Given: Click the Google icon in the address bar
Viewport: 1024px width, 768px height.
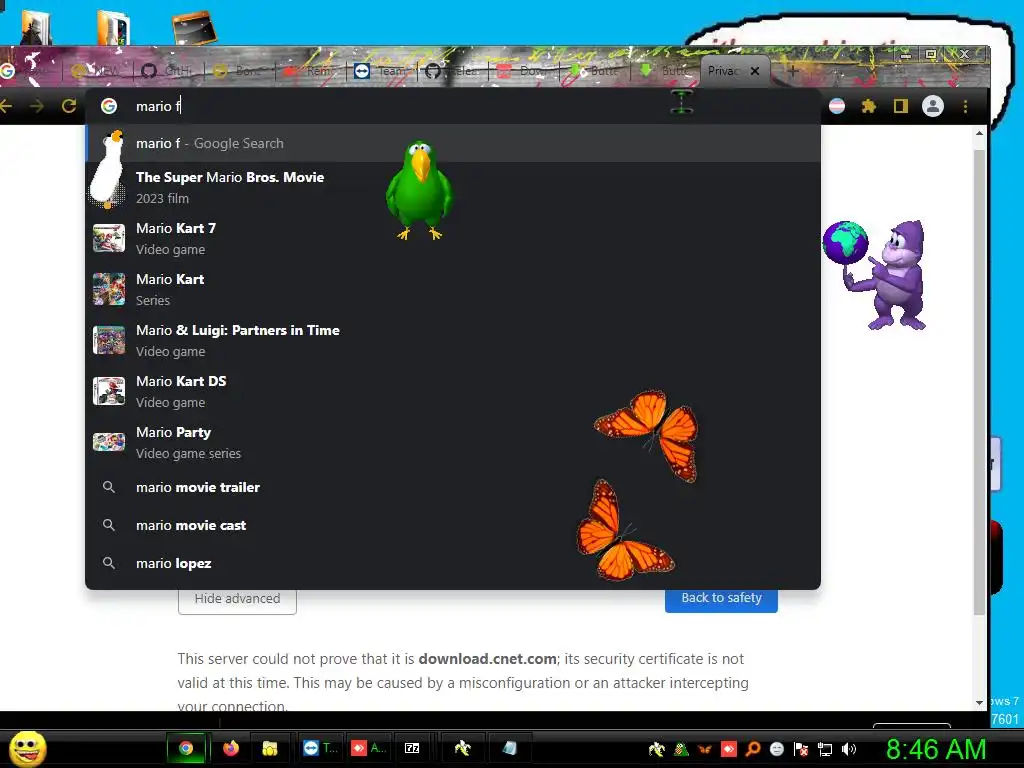Looking at the screenshot, I should (x=109, y=106).
